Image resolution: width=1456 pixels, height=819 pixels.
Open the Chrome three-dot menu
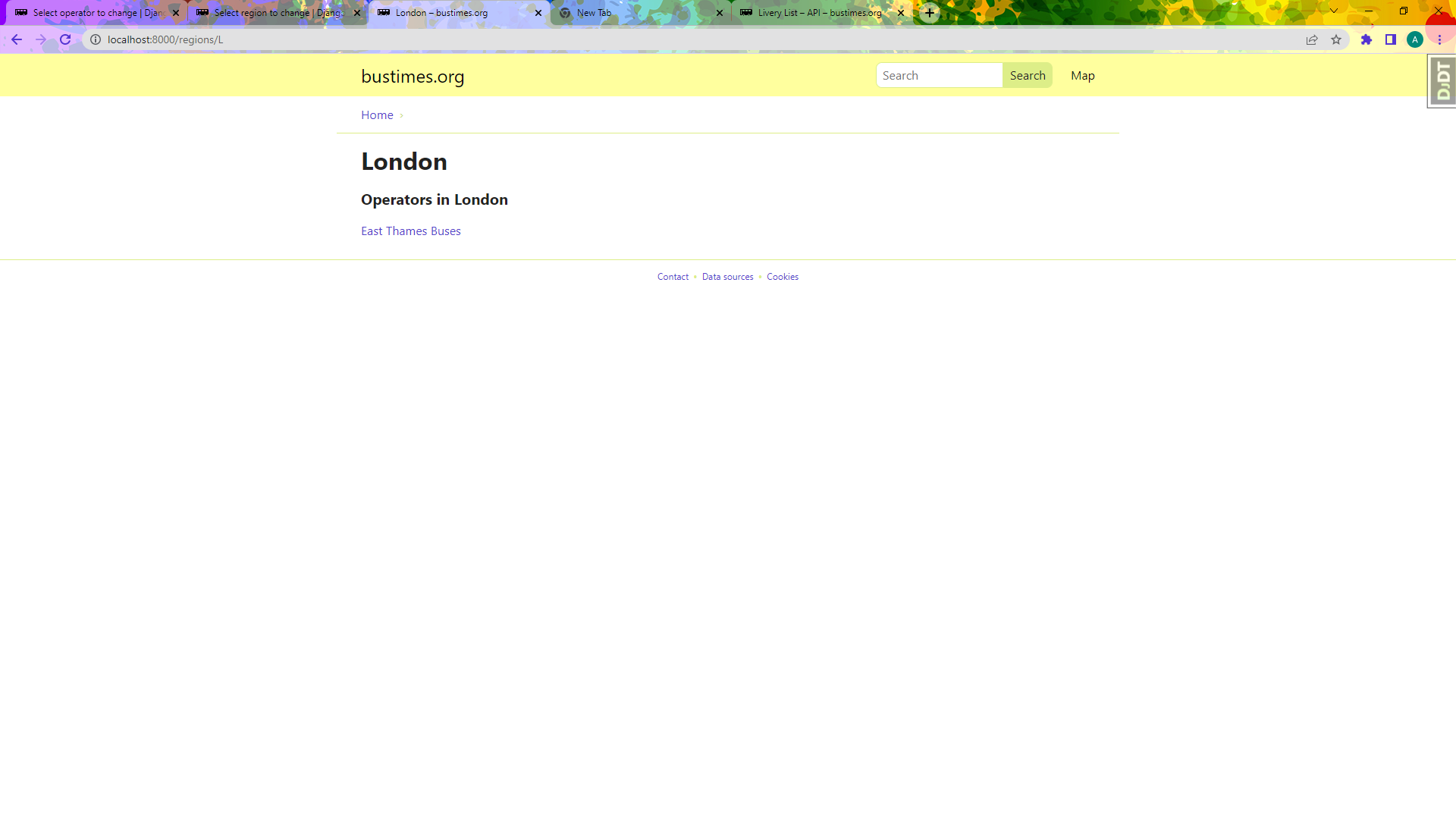click(1439, 39)
